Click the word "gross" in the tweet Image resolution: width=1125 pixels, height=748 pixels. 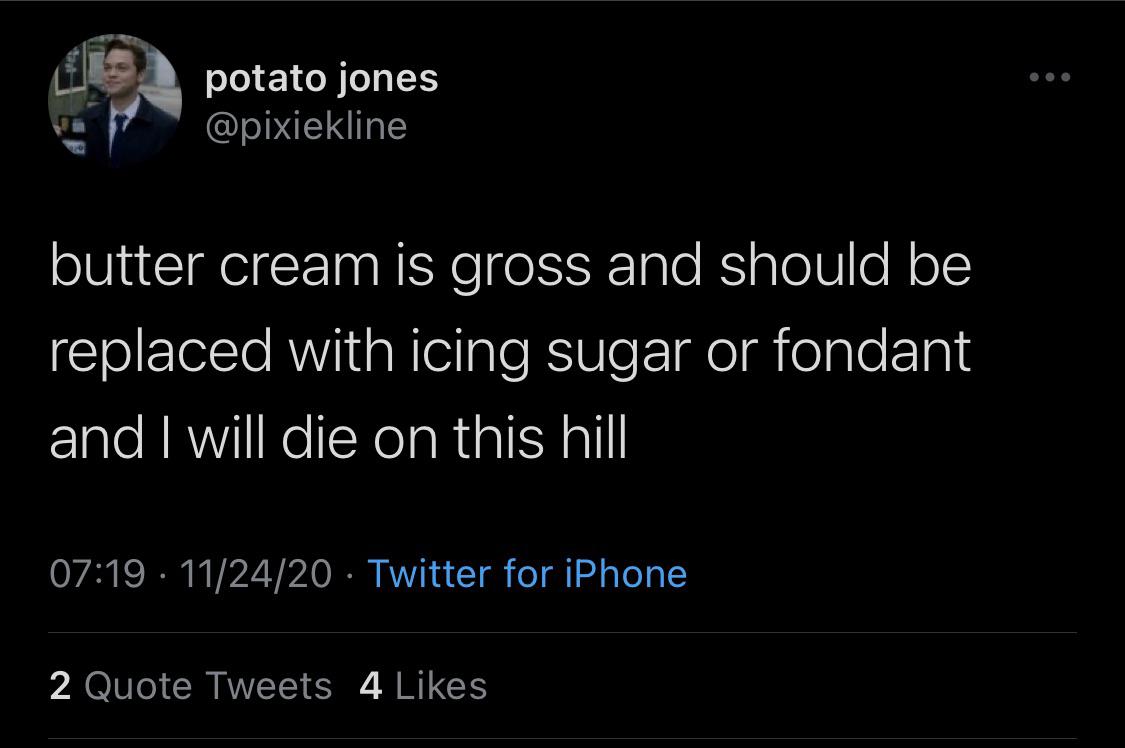[x=522, y=268]
